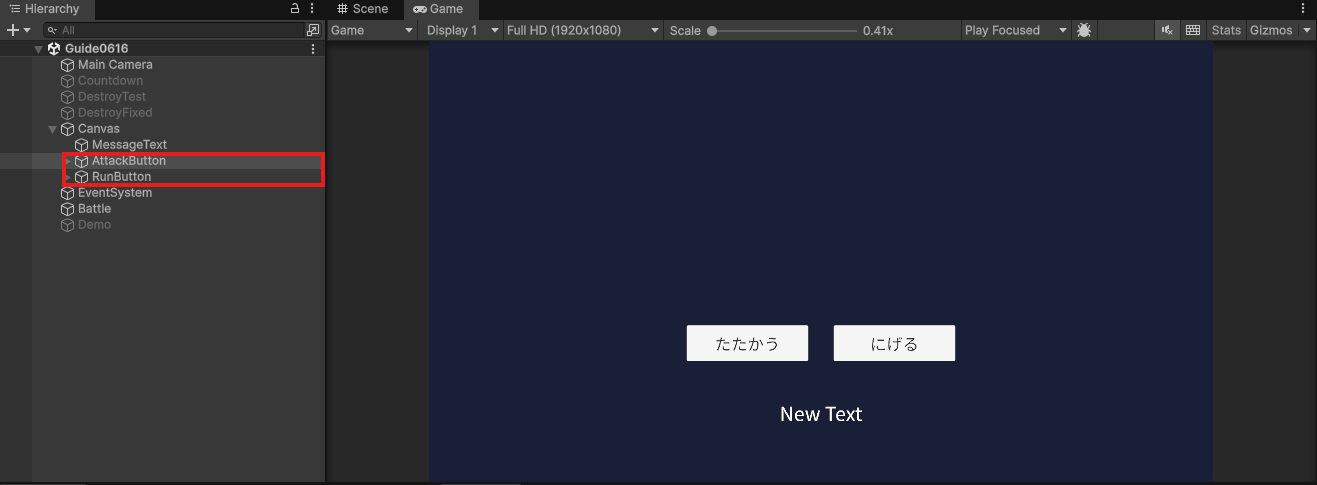Select the disabled Countdown object
Screen dimensions: 1317x485
tap(110, 81)
